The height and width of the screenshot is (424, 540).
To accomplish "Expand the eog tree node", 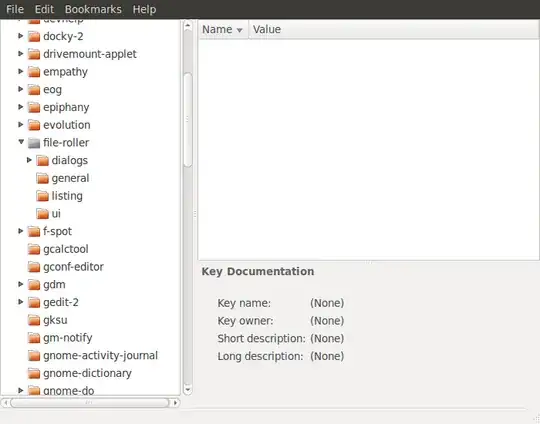I will point(20,89).
